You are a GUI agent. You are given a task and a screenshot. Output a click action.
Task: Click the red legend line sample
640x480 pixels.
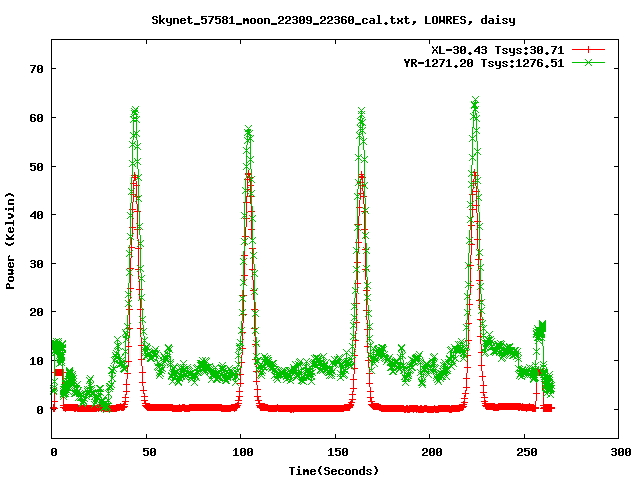click(x=588, y=50)
